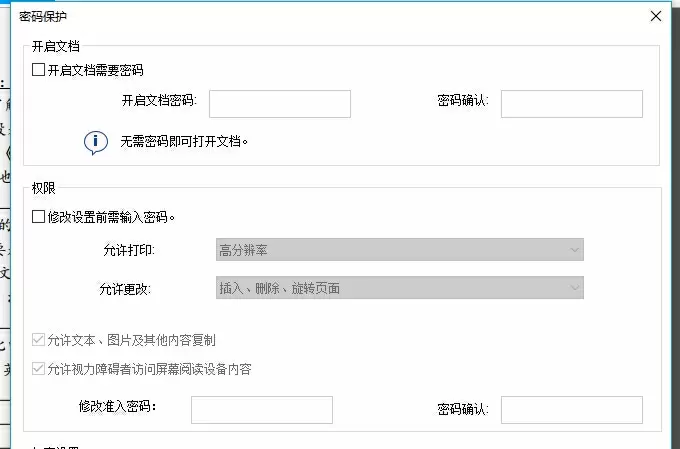Enable the 开启文档需要密码 checkbox
Viewport: 680px width, 449px height.
[x=39, y=71]
